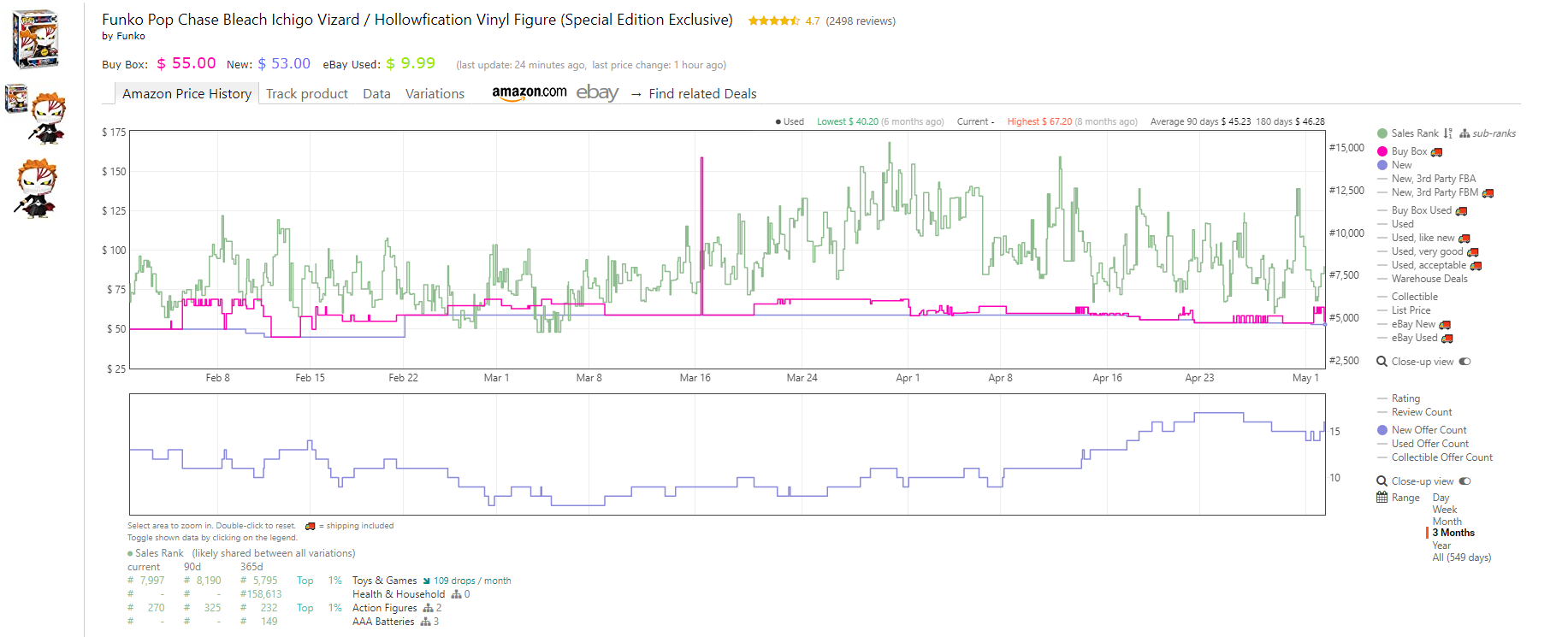Set range to Year
Viewport: 1568px width, 637px height.
click(1442, 546)
